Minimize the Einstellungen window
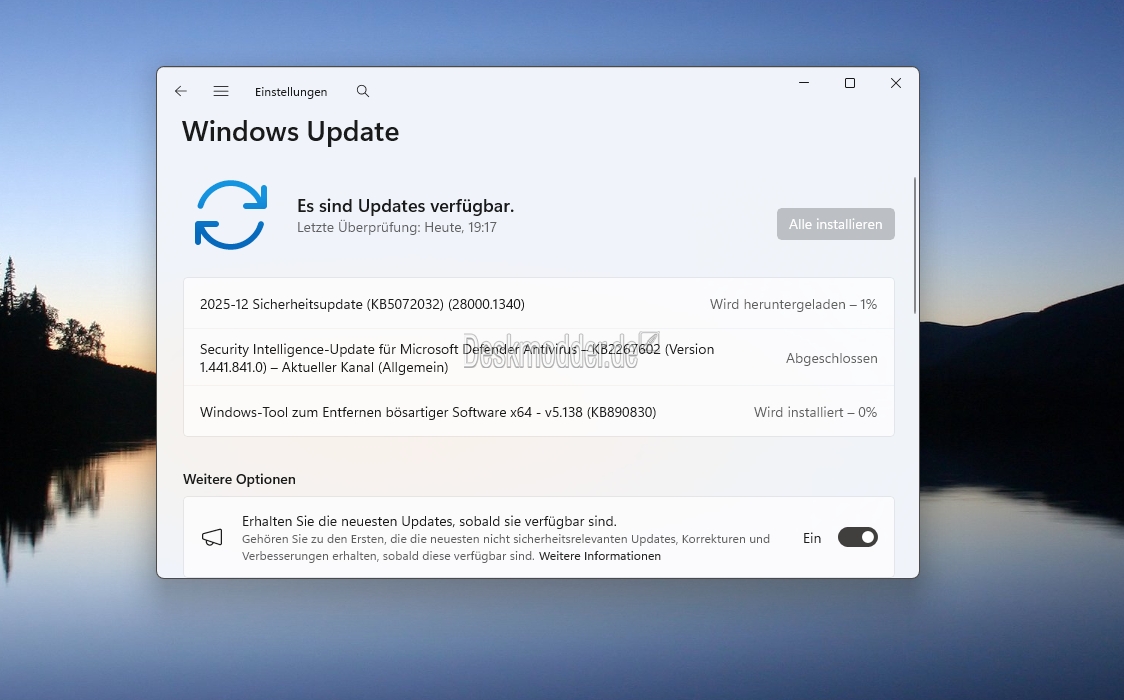The width and height of the screenshot is (1124, 700). click(x=804, y=83)
